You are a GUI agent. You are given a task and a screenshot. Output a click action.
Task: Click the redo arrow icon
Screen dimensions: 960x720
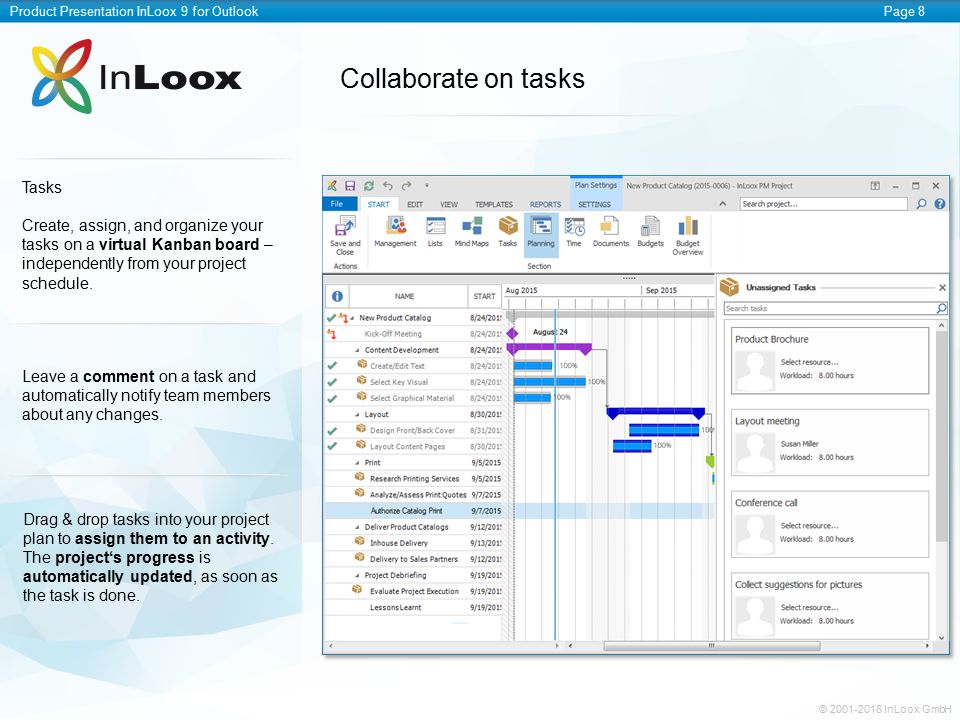pyautogui.click(x=407, y=186)
